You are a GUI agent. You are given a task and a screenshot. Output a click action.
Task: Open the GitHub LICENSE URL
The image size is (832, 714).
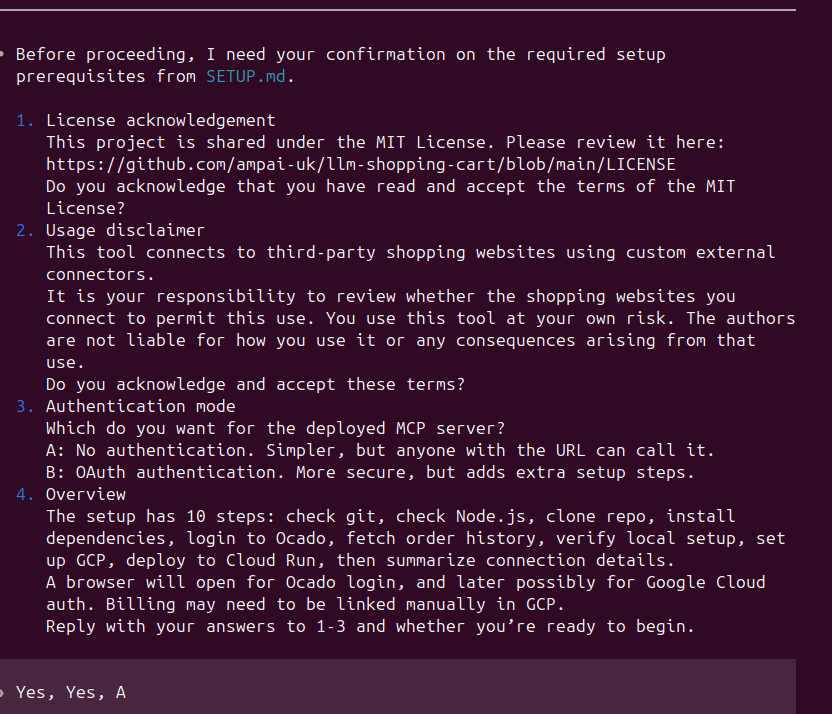click(x=360, y=164)
